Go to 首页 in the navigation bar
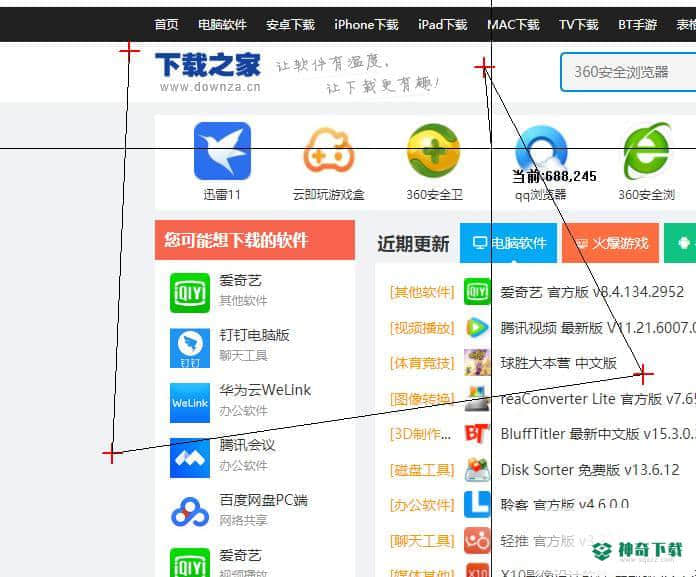696x577 pixels. click(166, 24)
